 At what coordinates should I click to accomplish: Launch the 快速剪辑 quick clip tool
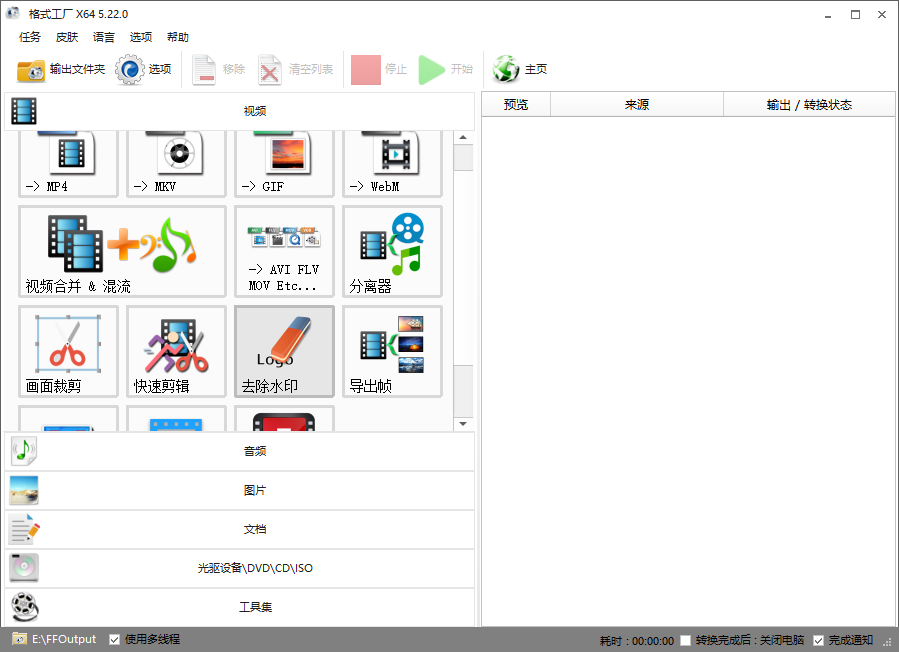tap(176, 351)
